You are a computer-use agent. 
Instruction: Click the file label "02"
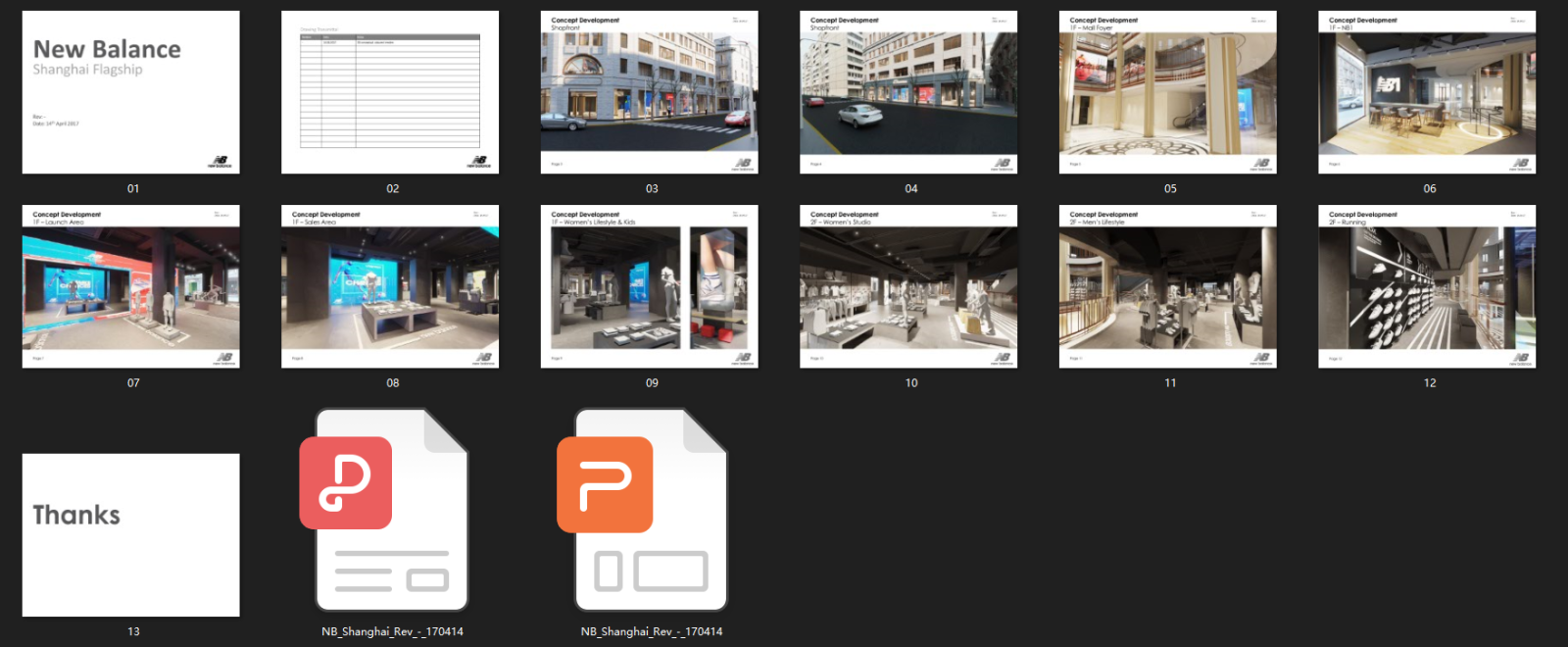click(393, 188)
